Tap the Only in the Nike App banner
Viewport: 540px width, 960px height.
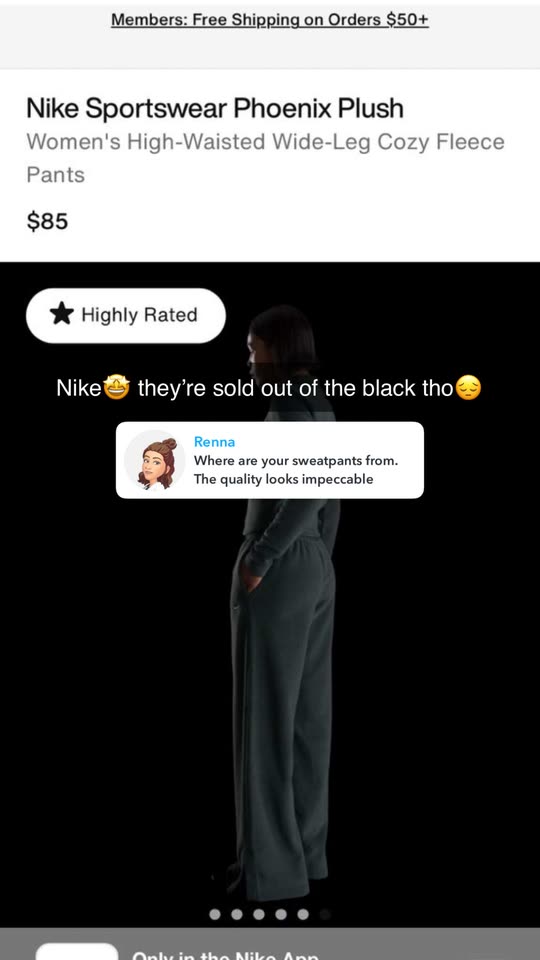pos(270,944)
